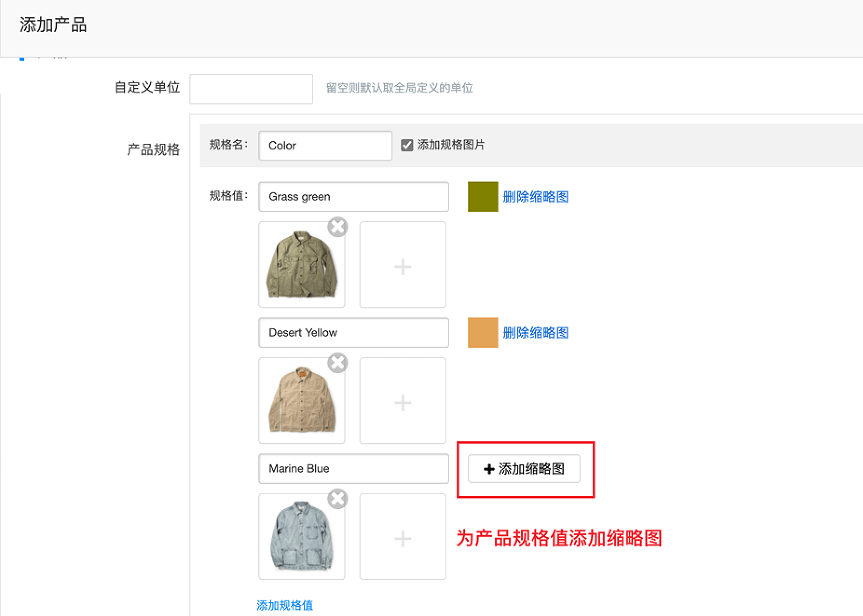This screenshot has height=616, width=863.
Task: Click inside the 自定义单位 input field
Action: [x=250, y=89]
